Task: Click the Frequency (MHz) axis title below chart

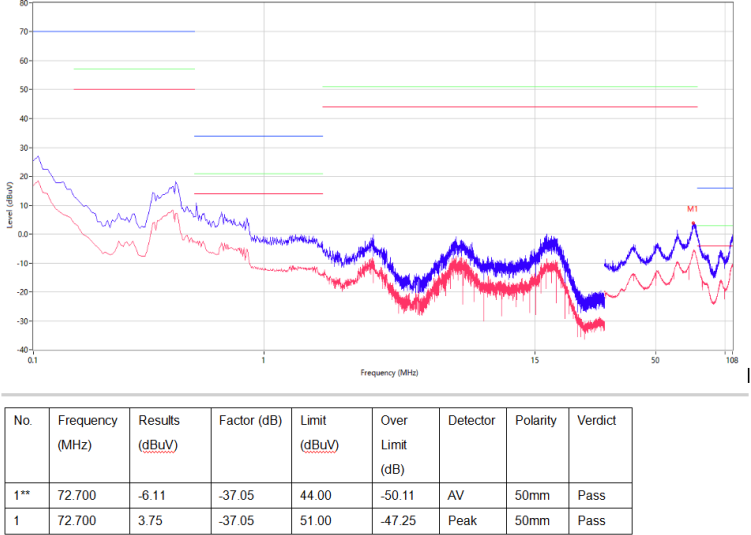Action: coord(389,372)
